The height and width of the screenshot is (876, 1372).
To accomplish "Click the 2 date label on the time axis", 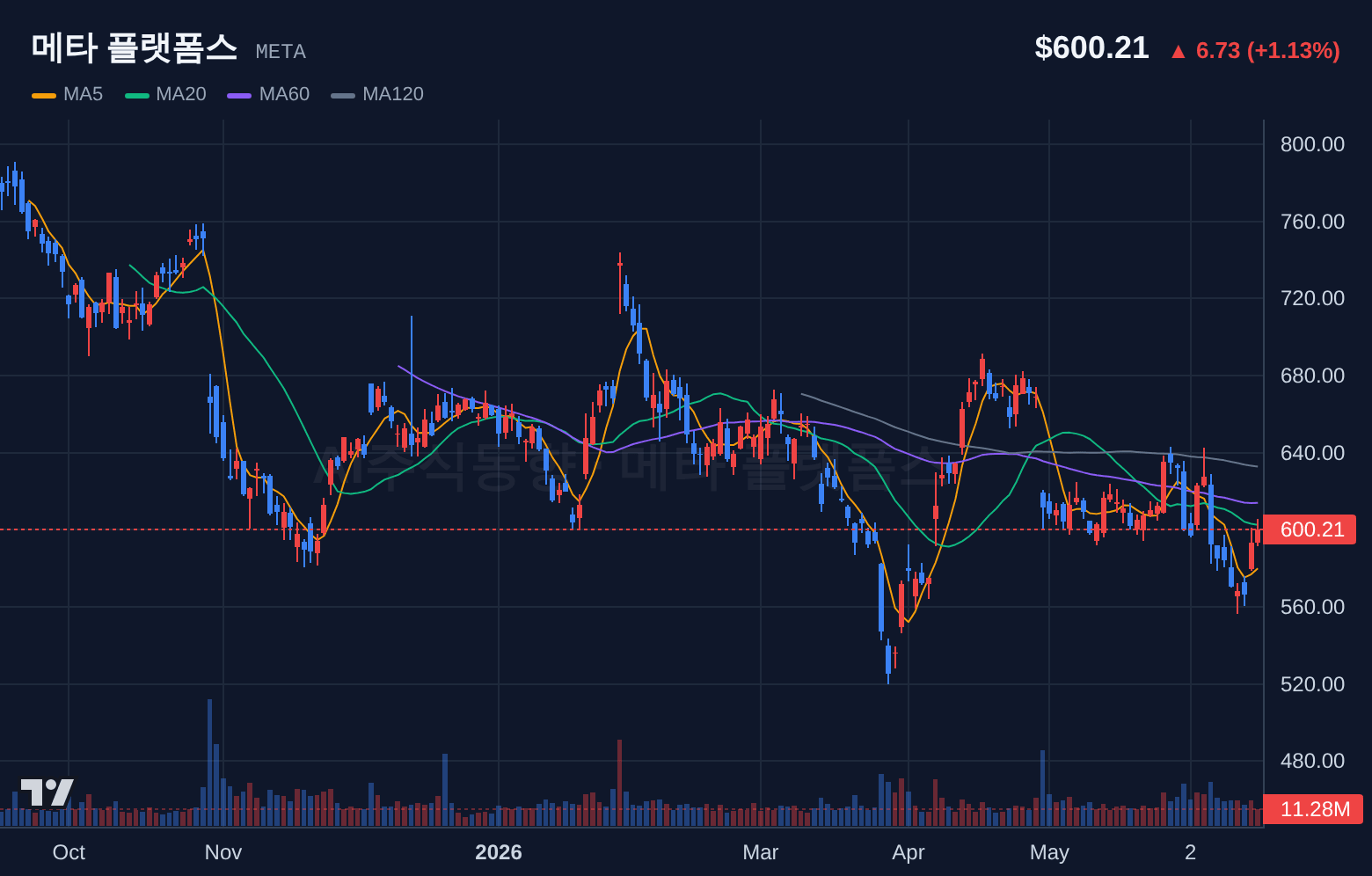I will coord(1191,852).
